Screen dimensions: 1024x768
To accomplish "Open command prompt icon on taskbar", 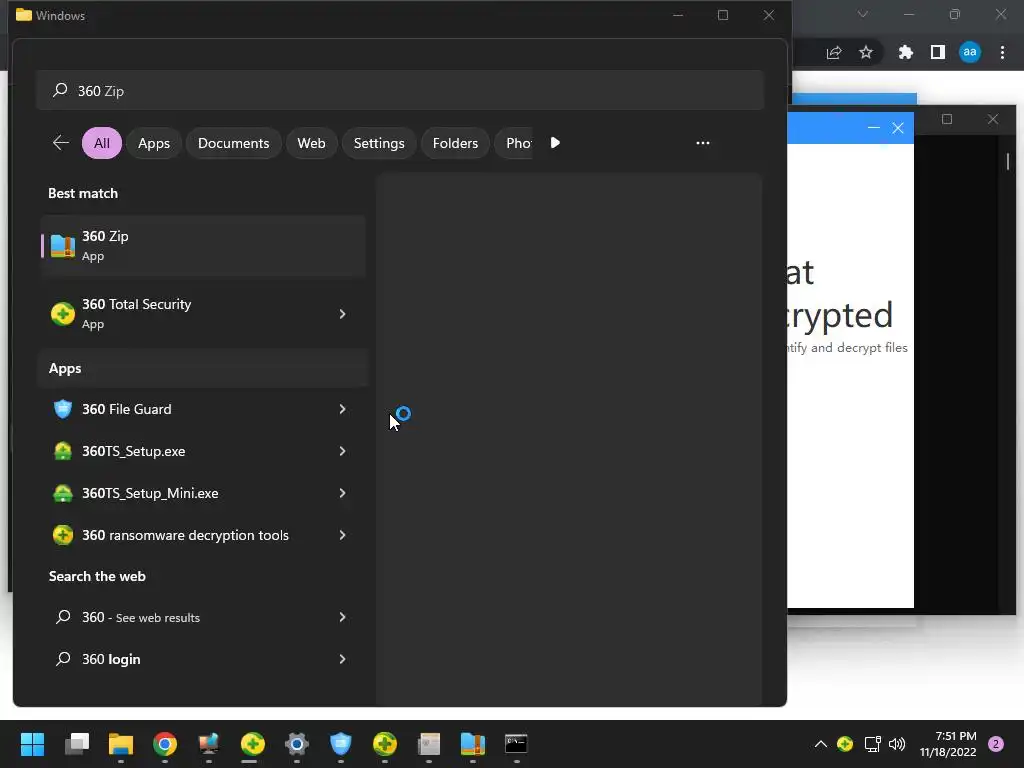I will [x=516, y=744].
